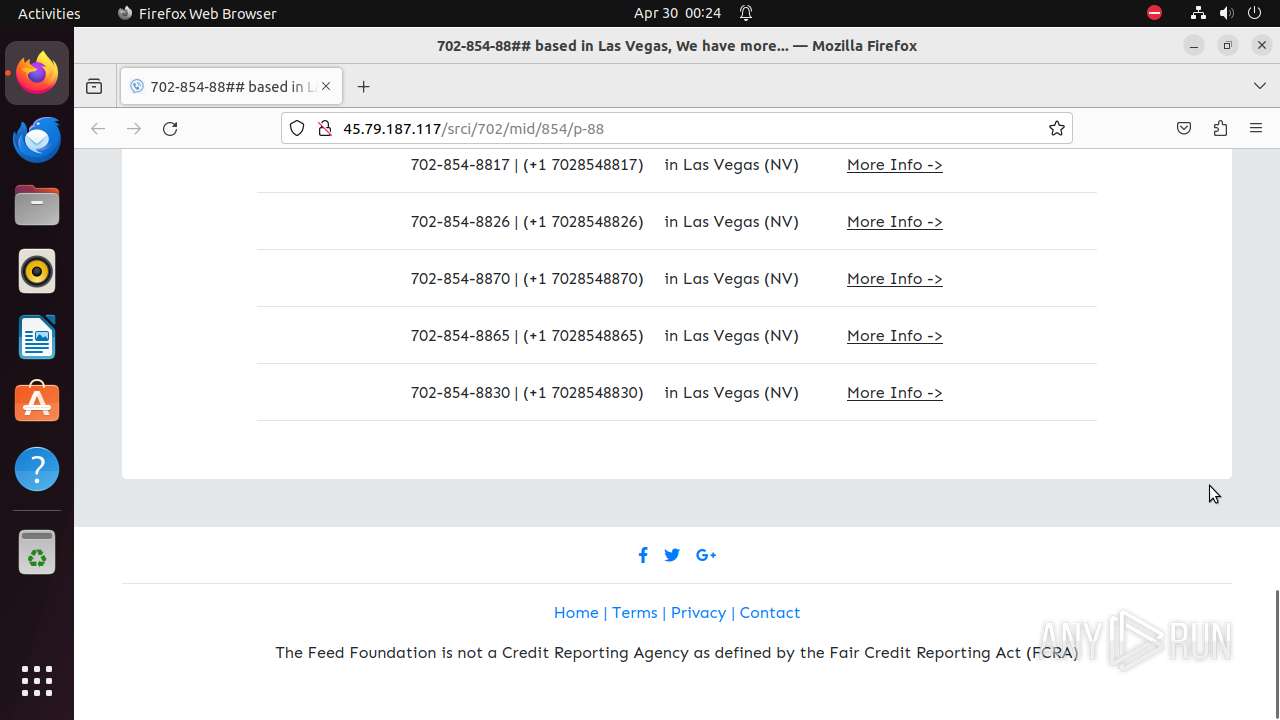Open the Terms footer link
1280x720 pixels.
[x=635, y=612]
